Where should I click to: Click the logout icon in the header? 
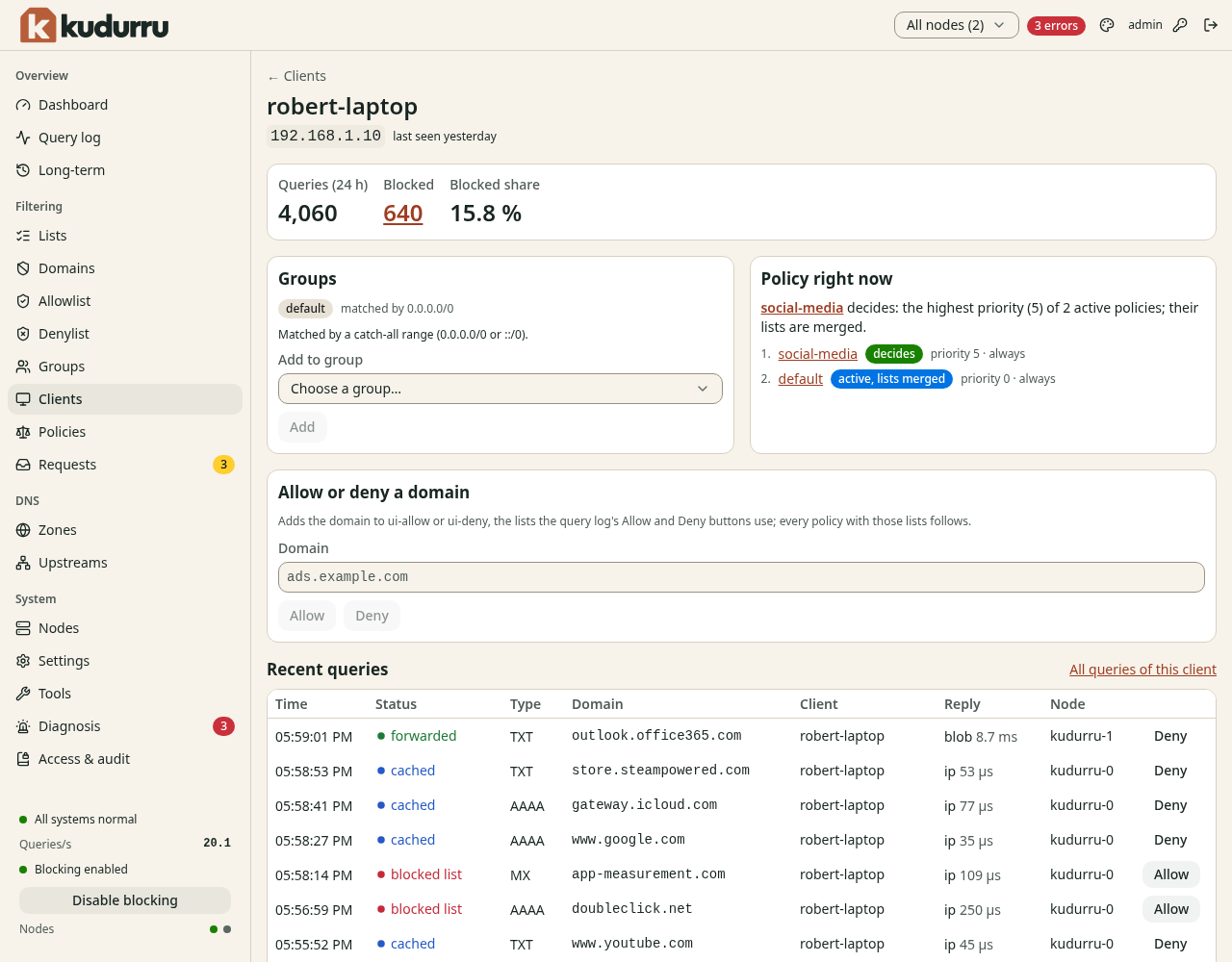click(1211, 25)
